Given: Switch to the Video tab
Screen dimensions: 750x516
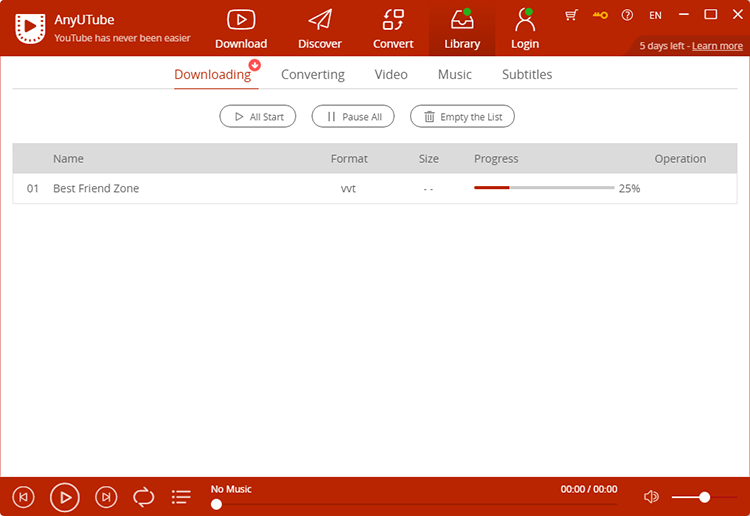Looking at the screenshot, I should pyautogui.click(x=391, y=75).
